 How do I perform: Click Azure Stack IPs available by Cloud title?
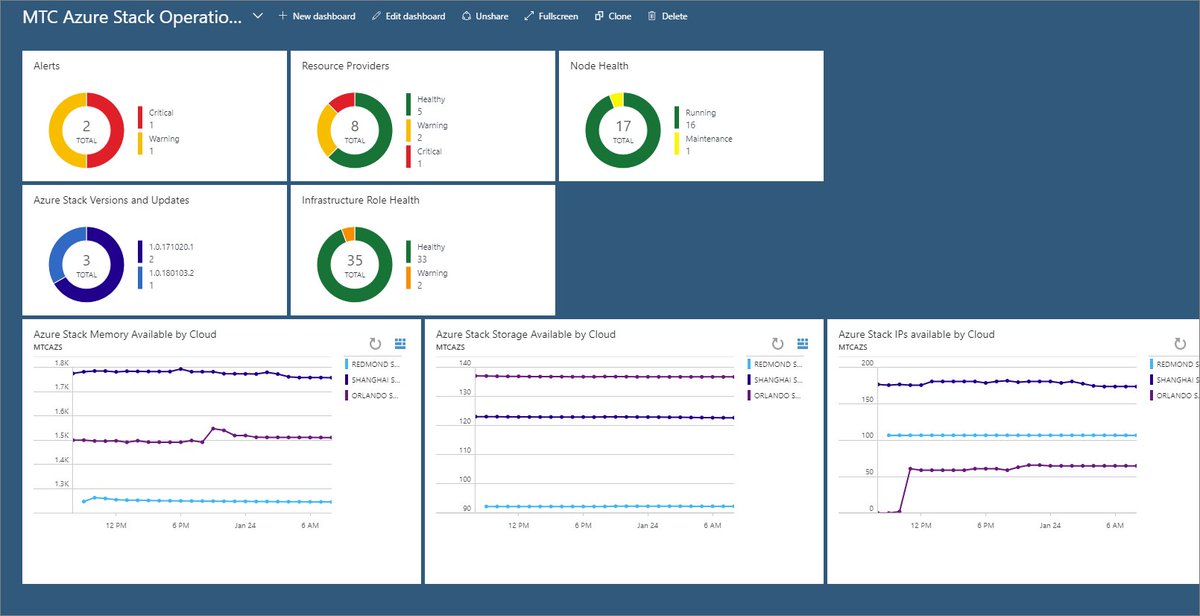[917, 334]
